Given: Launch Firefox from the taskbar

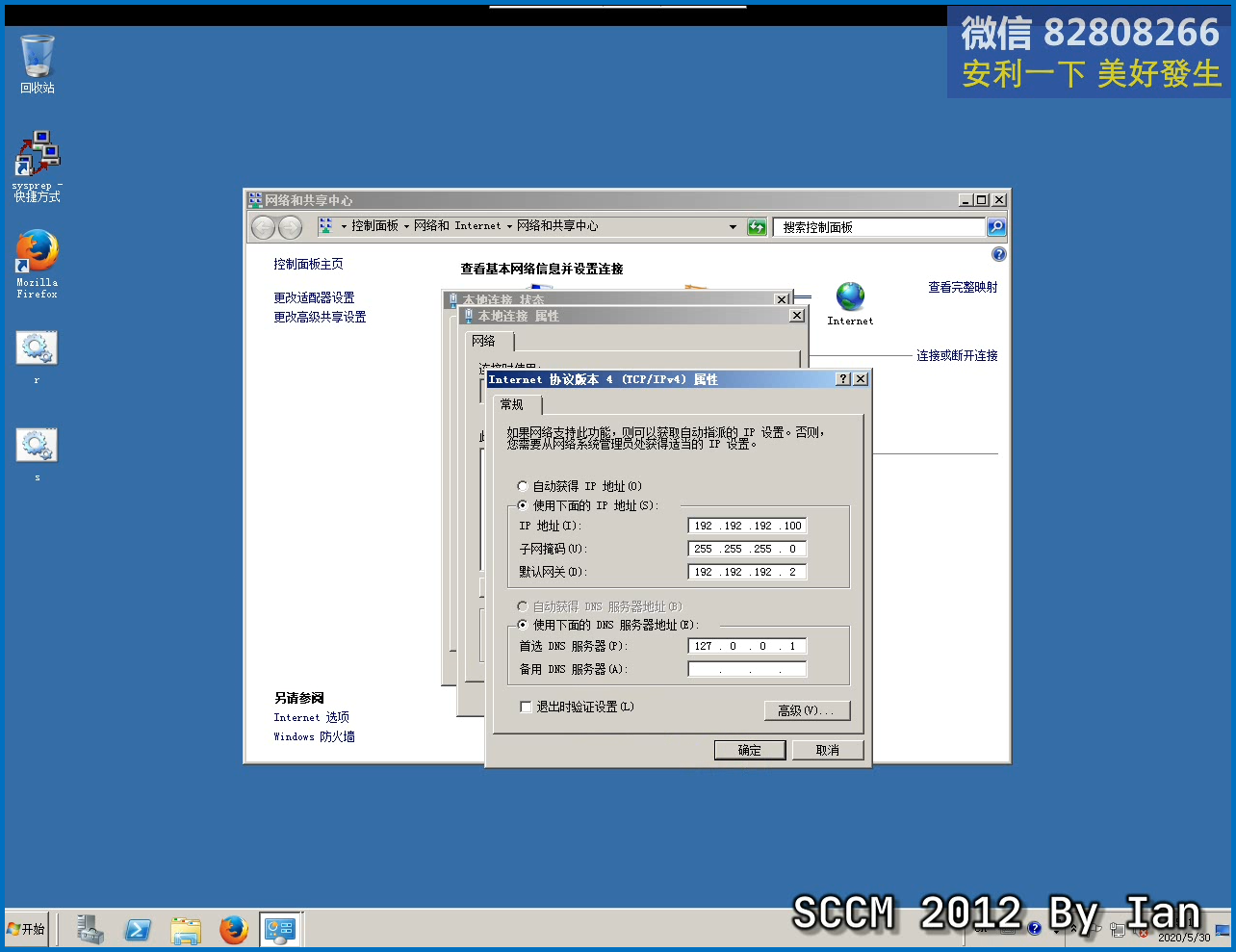Looking at the screenshot, I should pos(233,929).
